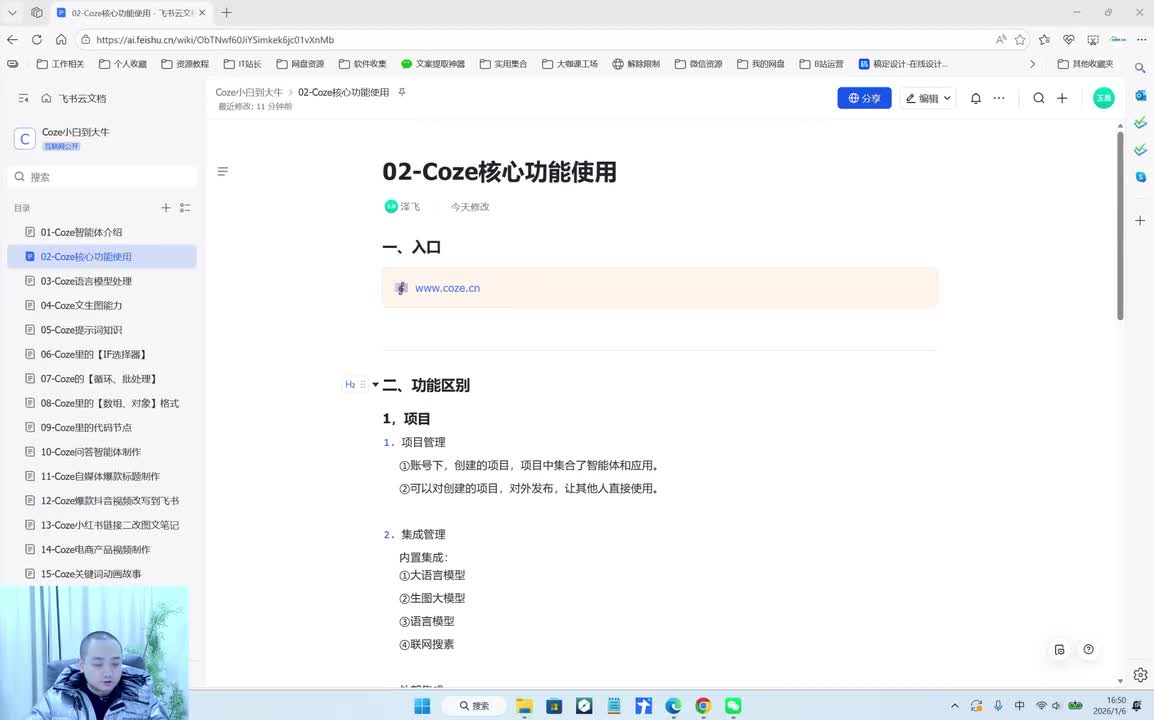Click Coze小白到大牛 wiki space title
The width and height of the screenshot is (1154, 720).
pyautogui.click(x=75, y=132)
